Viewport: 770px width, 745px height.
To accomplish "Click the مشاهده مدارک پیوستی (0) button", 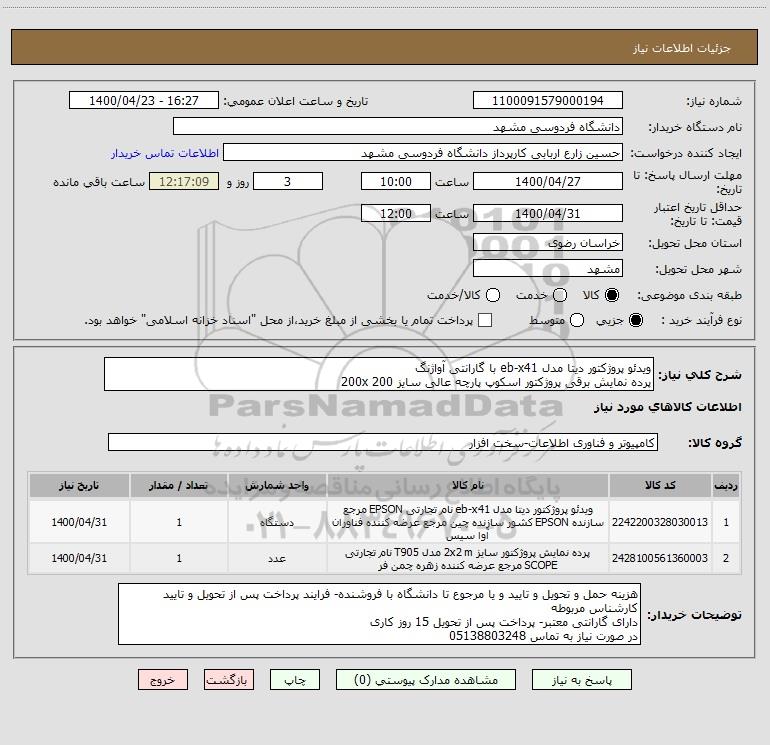I will click(x=426, y=680).
